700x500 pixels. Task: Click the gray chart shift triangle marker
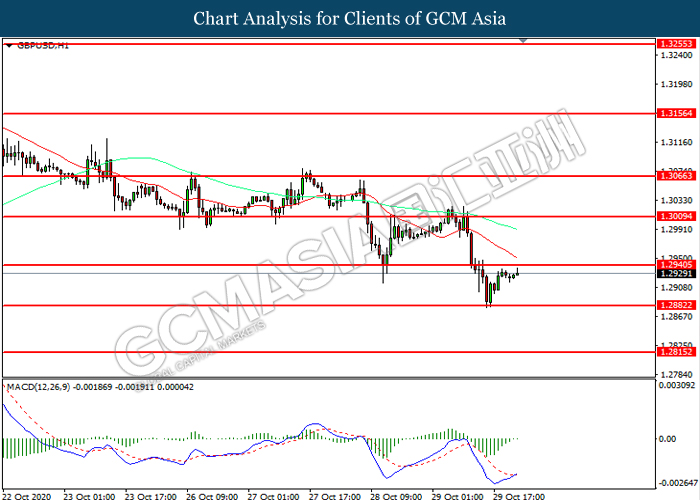point(523,41)
